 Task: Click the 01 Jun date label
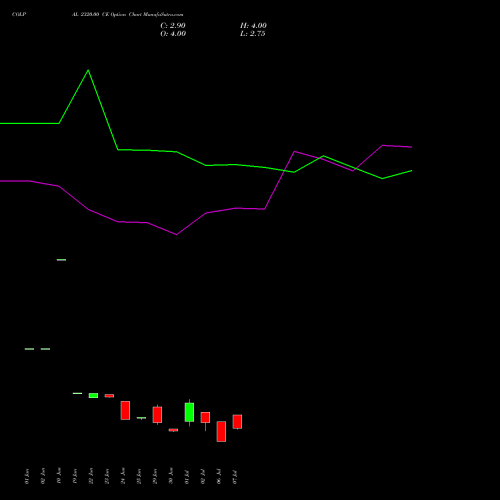pos(27,476)
